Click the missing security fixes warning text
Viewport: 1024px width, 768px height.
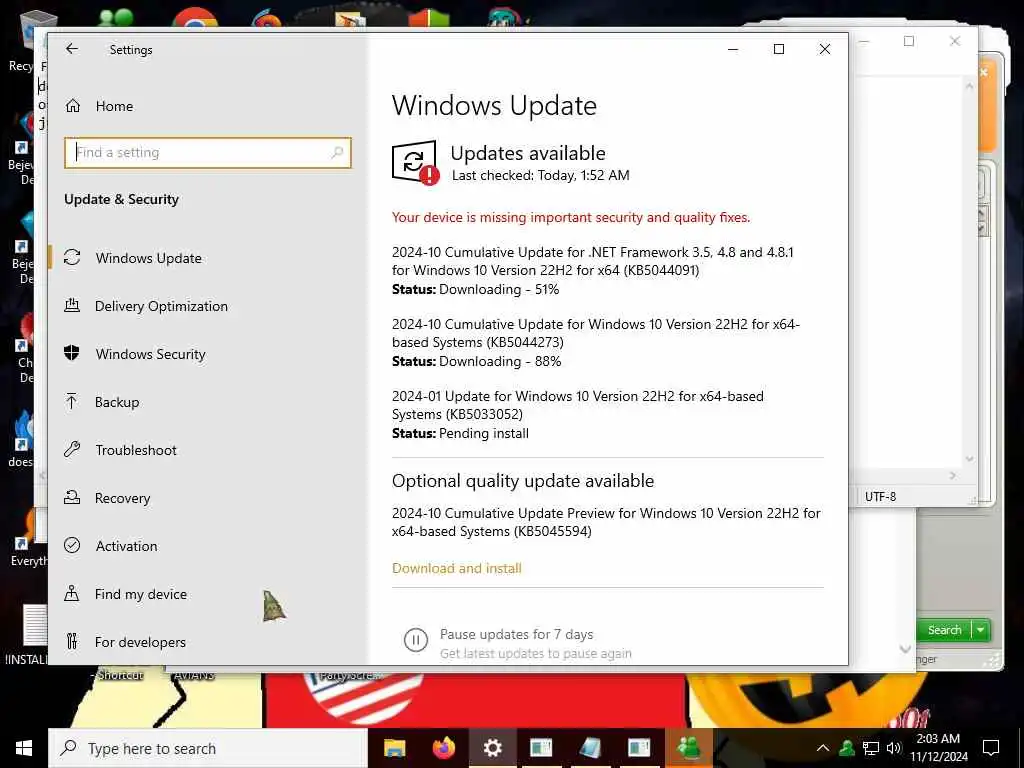(x=571, y=217)
